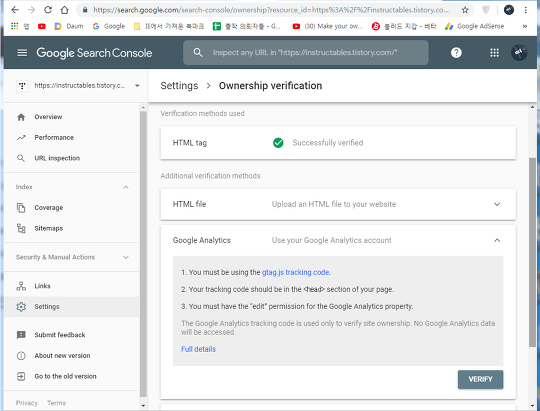Collapse the Google Analytics method

(497, 240)
